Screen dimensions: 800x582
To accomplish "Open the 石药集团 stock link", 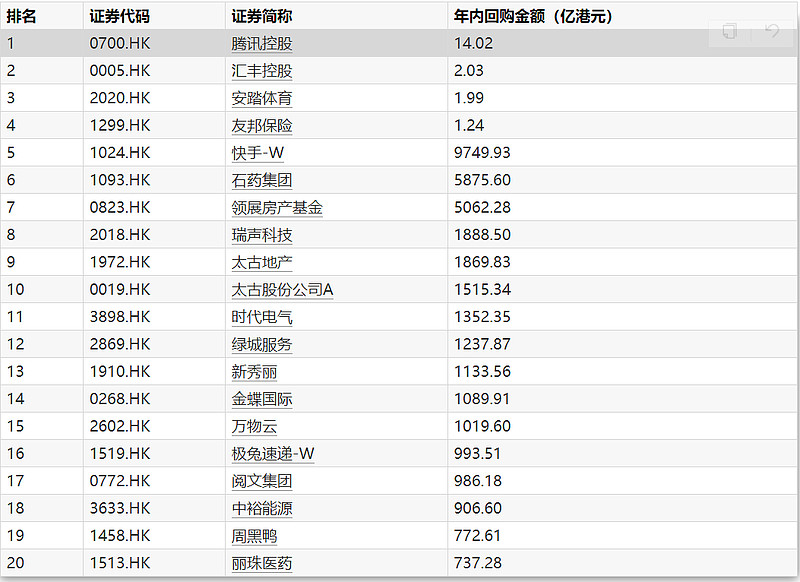I will point(262,180).
